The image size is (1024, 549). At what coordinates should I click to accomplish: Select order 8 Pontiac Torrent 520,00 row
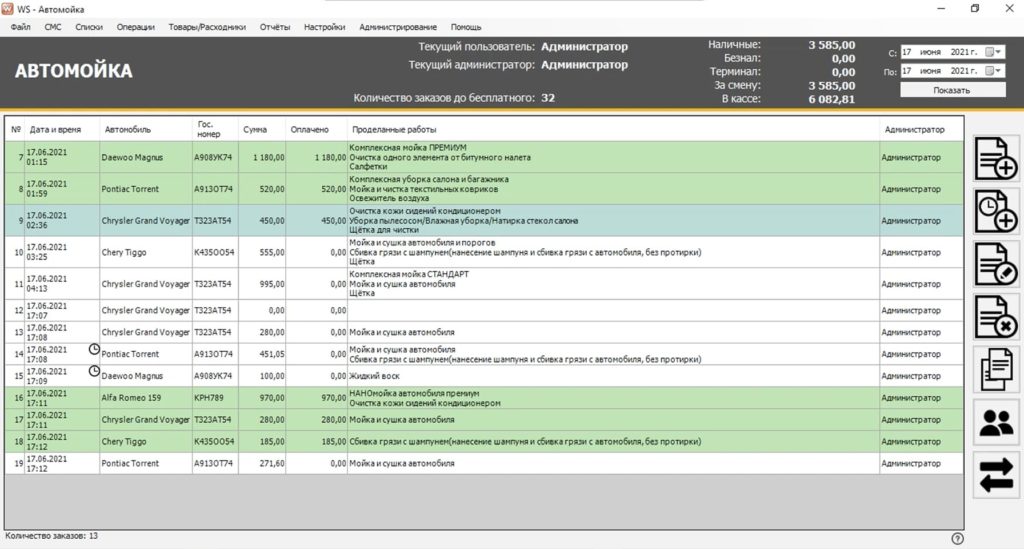[484, 189]
